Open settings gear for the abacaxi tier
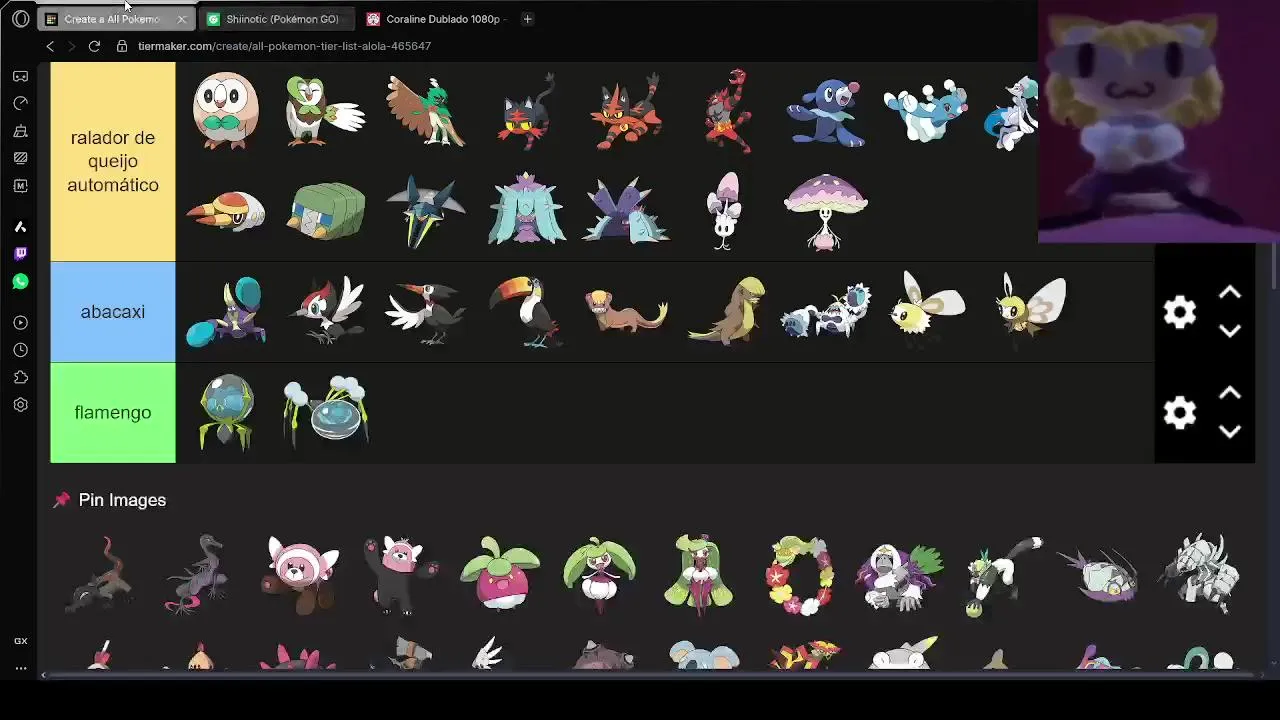Viewport: 1280px width, 720px height. click(x=1180, y=312)
